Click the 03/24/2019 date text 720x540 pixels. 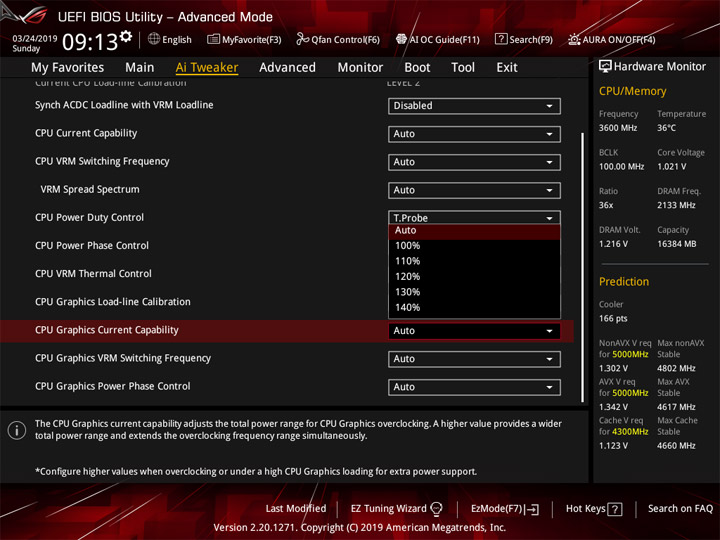coord(35,38)
